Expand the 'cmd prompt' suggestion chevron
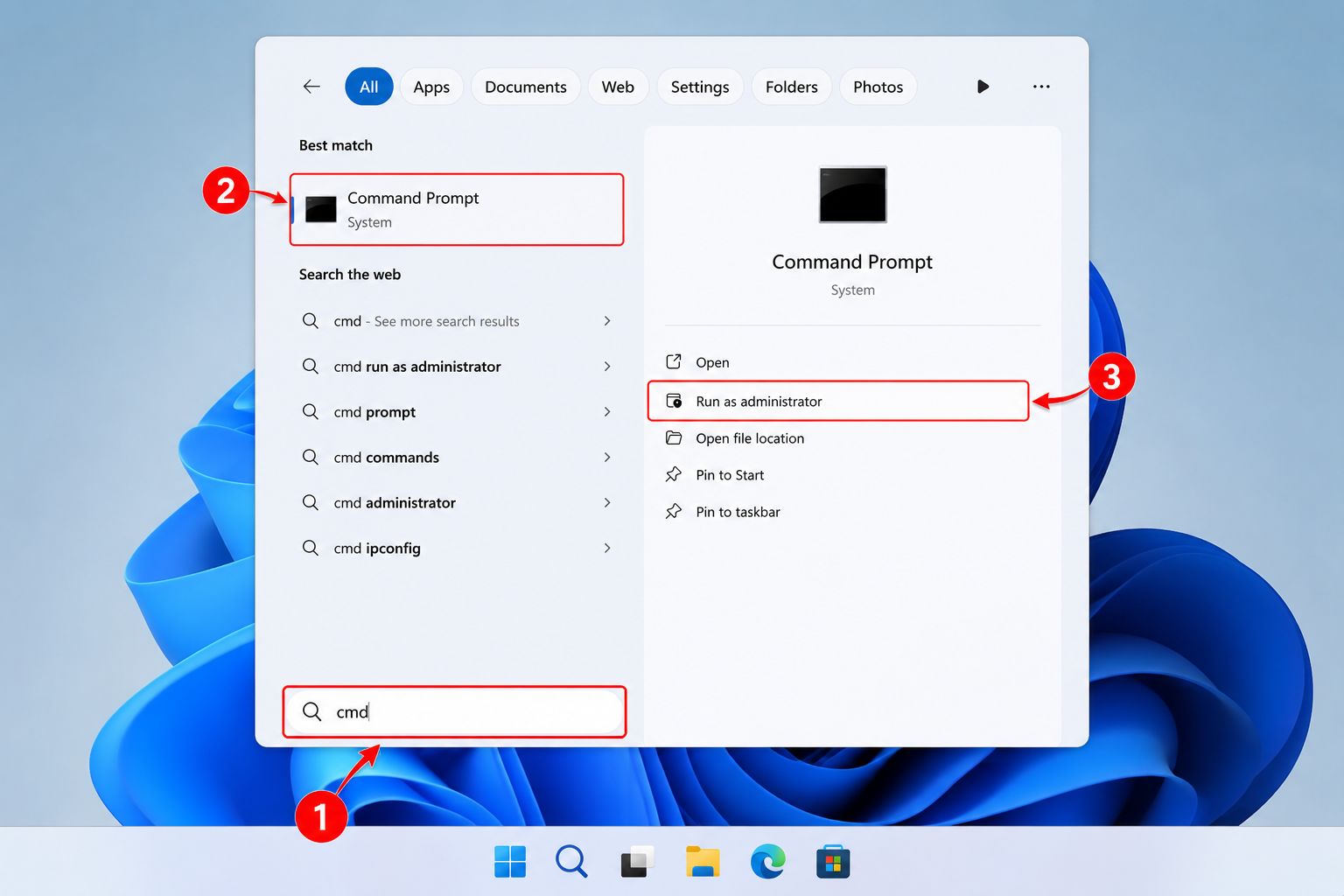The height and width of the screenshot is (896, 1344). 607,412
